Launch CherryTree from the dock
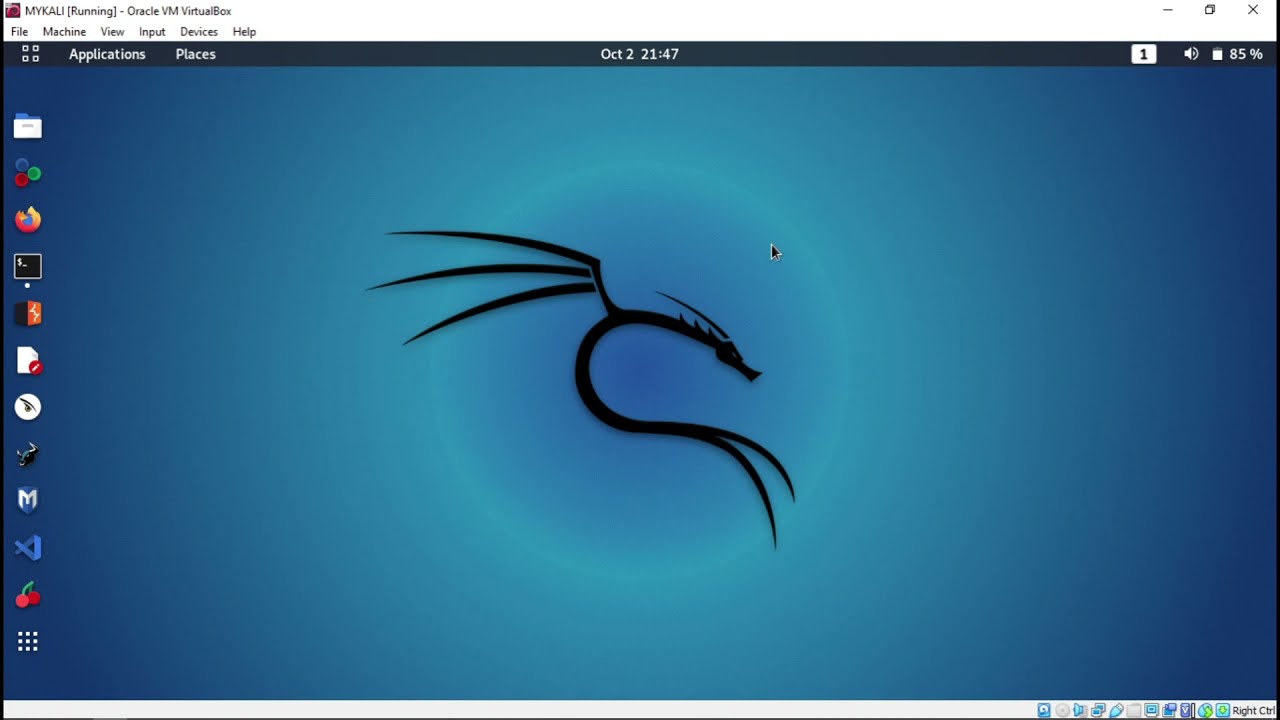Viewport: 1280px width, 720px height. pyautogui.click(x=28, y=594)
